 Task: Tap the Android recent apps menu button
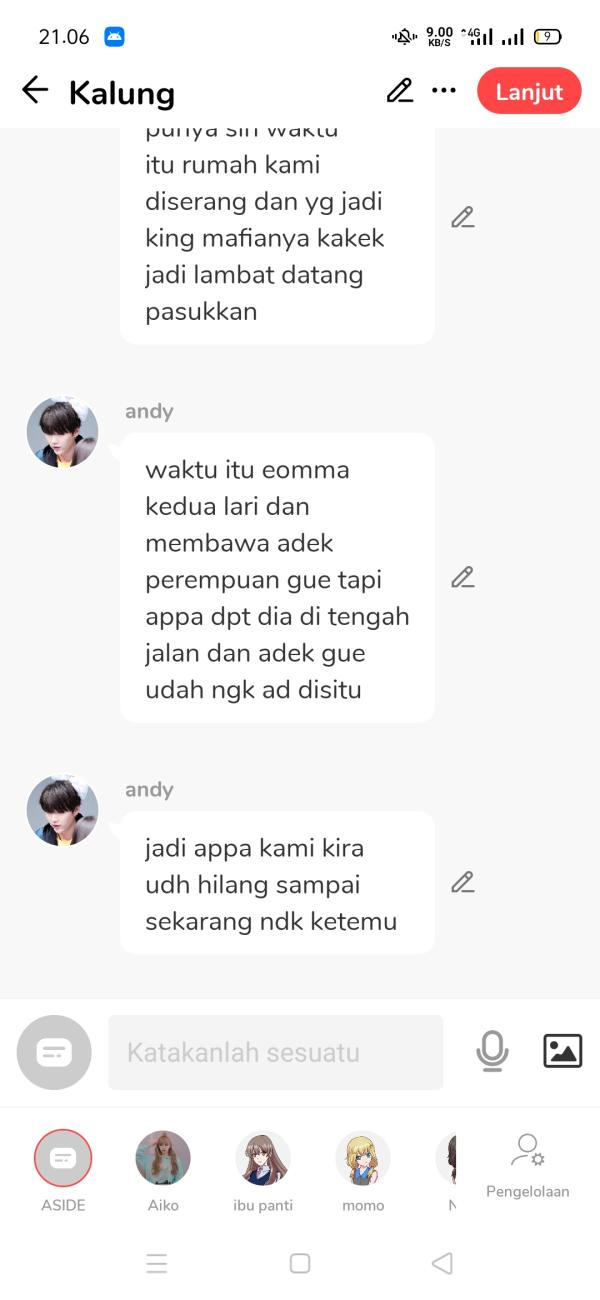pos(157,1263)
